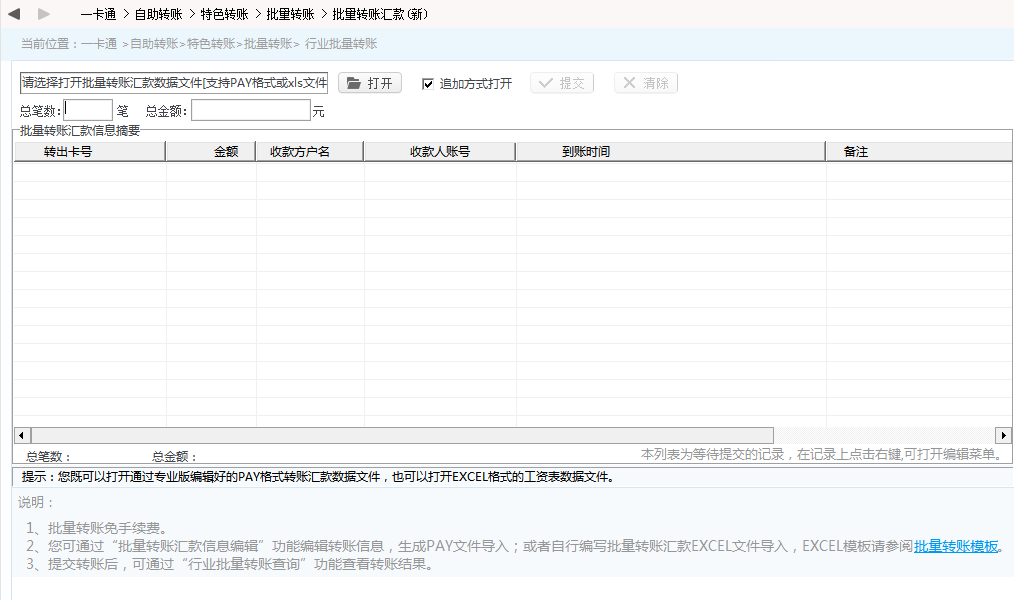Click the 总笔数 input field
This screenshot has width=1014, height=600.
pyautogui.click(x=88, y=111)
